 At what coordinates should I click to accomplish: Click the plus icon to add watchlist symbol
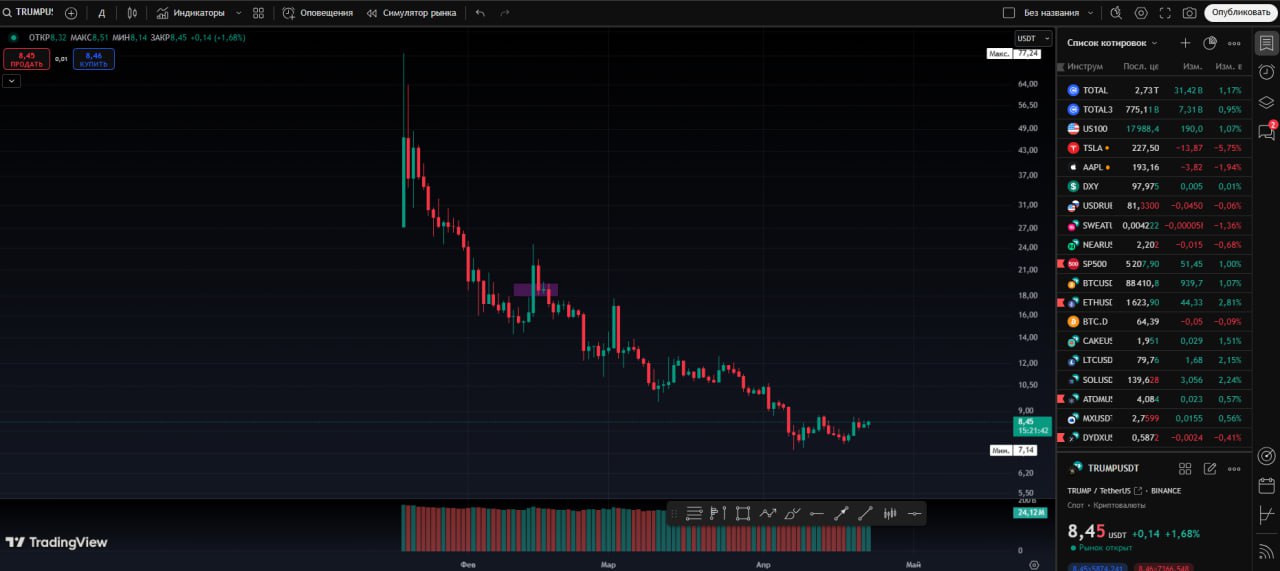[x=1185, y=43]
